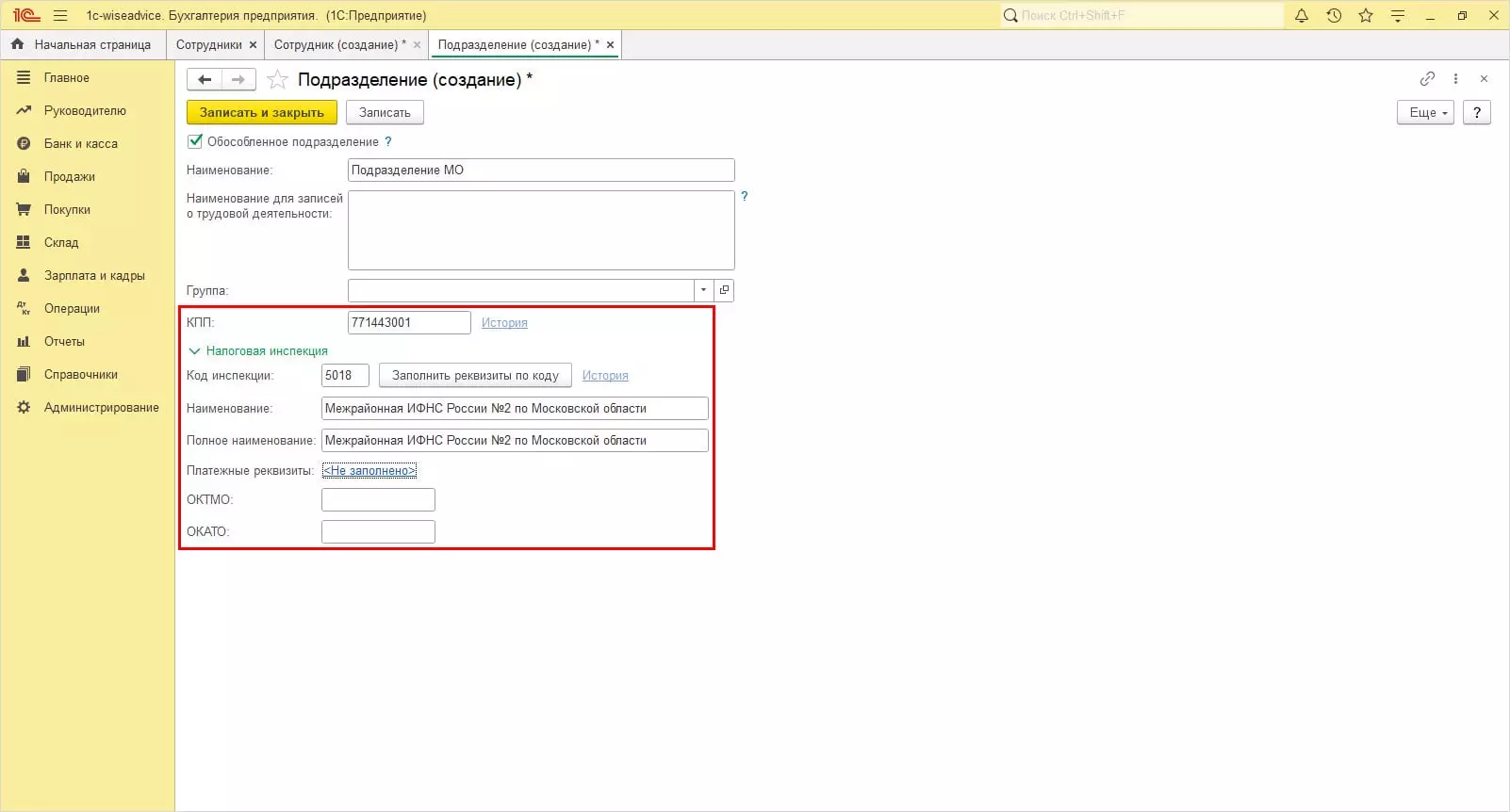Open the service menu lines icon
The image size is (1510, 812).
tap(1398, 15)
